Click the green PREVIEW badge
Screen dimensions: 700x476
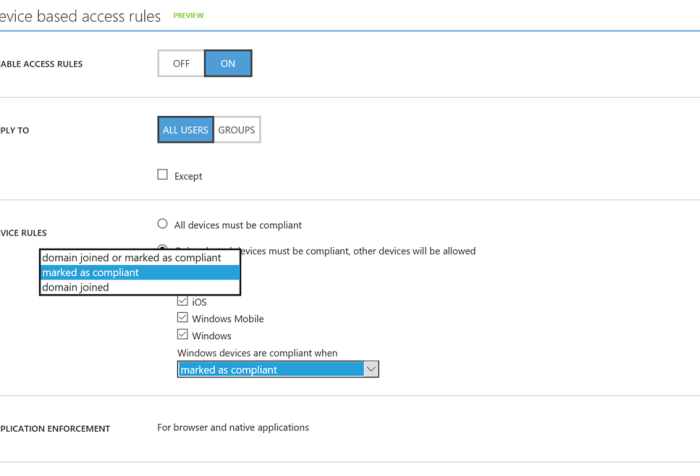pyautogui.click(x=188, y=16)
